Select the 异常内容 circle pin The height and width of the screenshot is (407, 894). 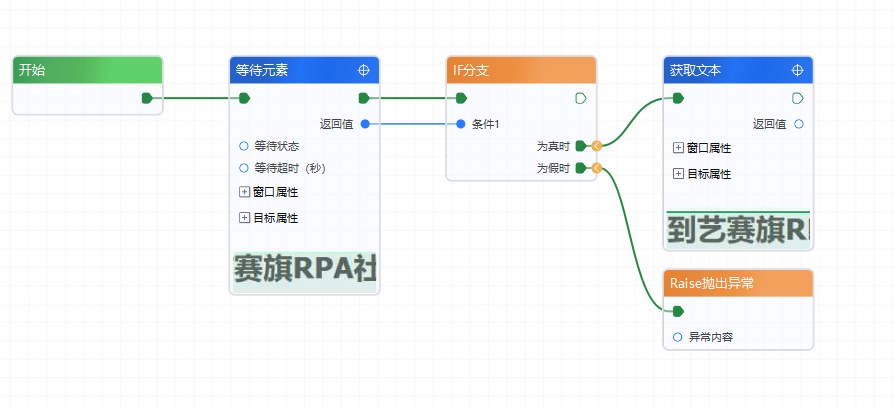click(x=678, y=337)
